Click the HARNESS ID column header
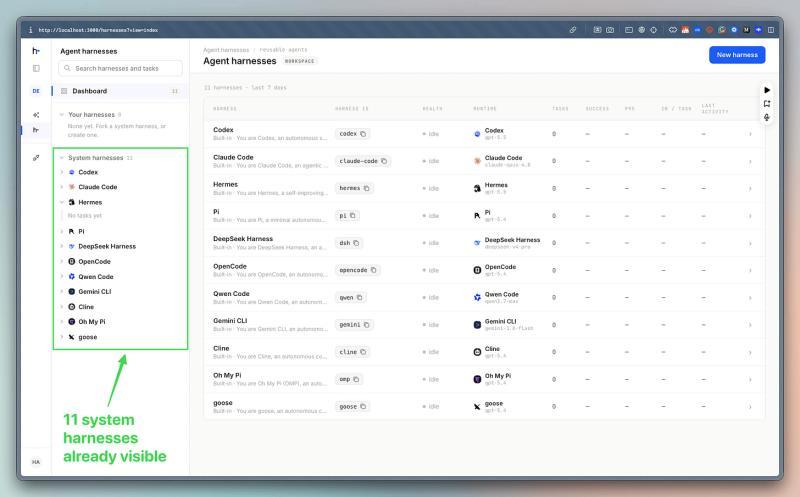 click(352, 109)
